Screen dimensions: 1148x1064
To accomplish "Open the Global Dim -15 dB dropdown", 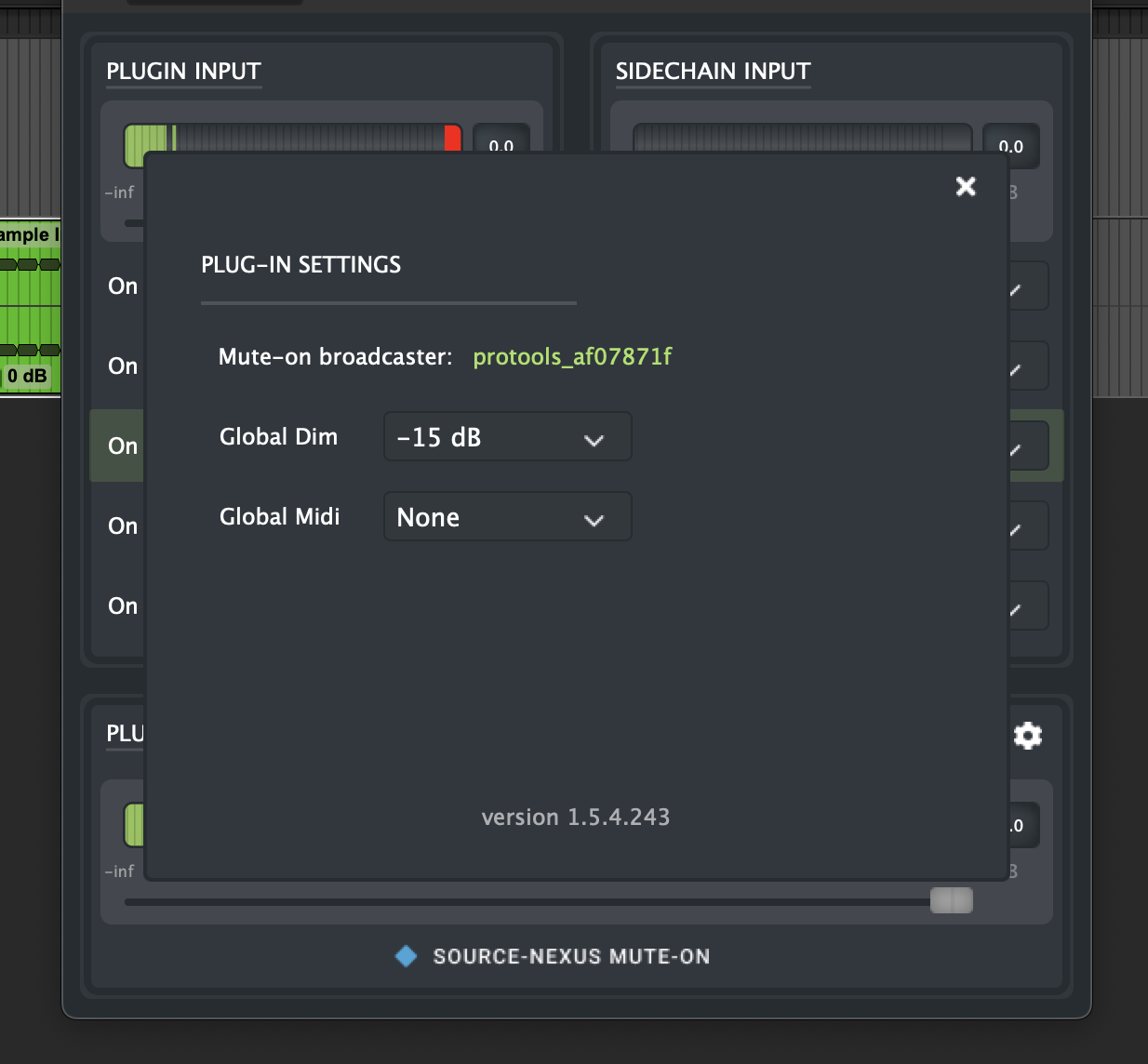I will coord(507,437).
